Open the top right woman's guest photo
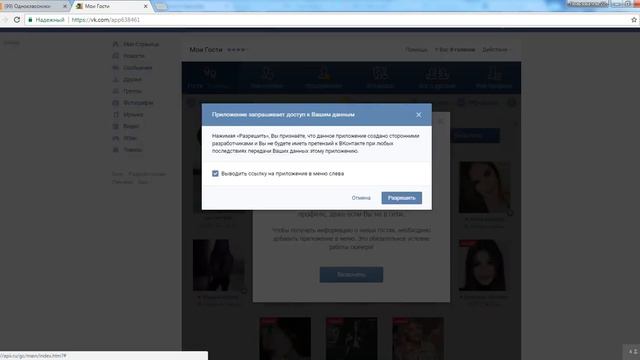This screenshot has height=360, width=640. tap(484, 187)
